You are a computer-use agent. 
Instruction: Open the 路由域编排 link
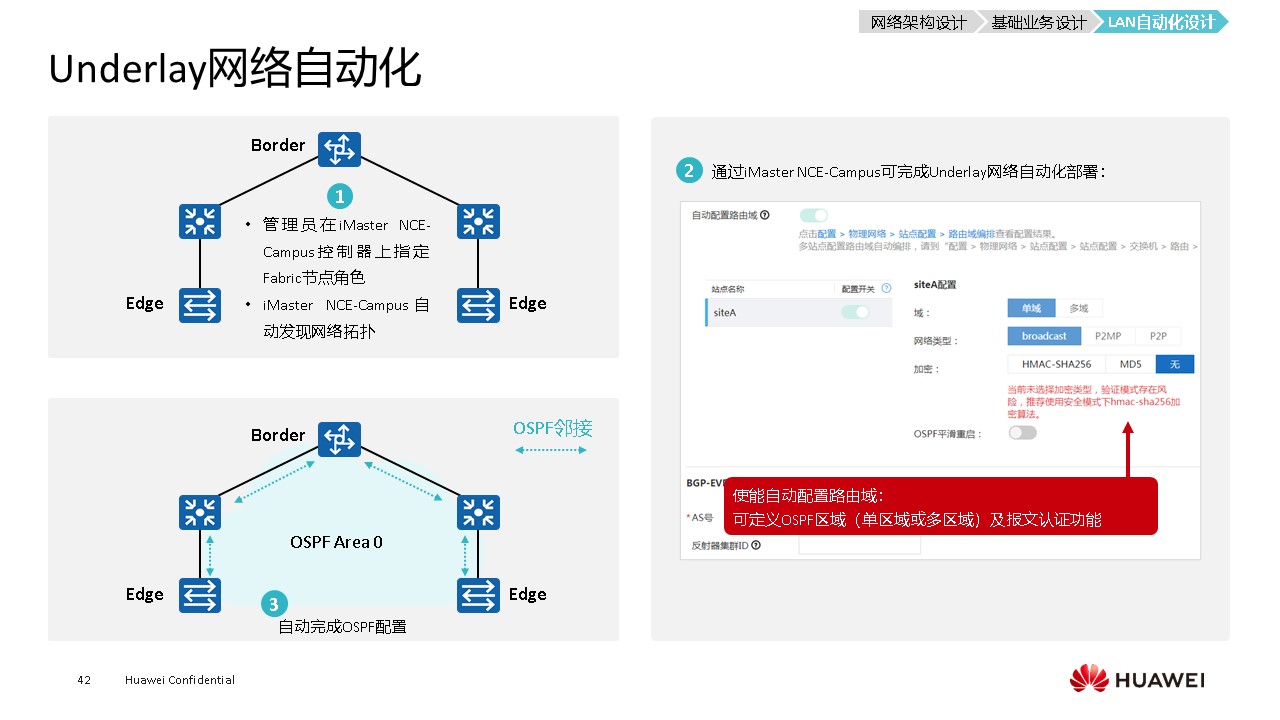(x=971, y=234)
